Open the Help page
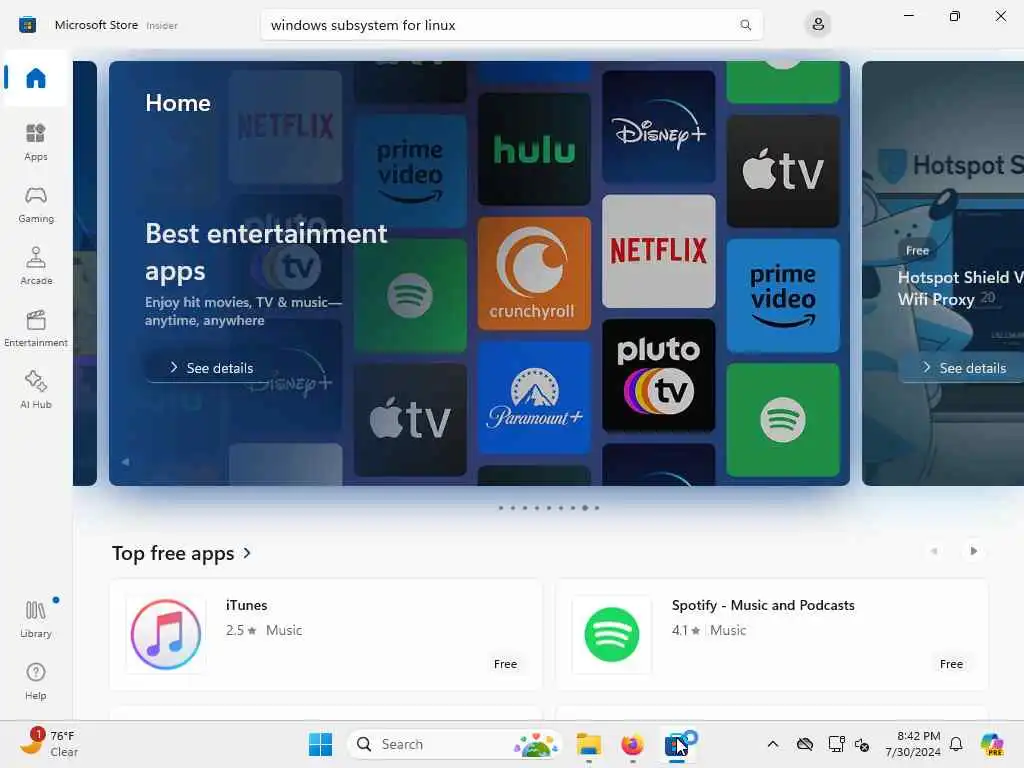The image size is (1024, 768). pyautogui.click(x=35, y=681)
